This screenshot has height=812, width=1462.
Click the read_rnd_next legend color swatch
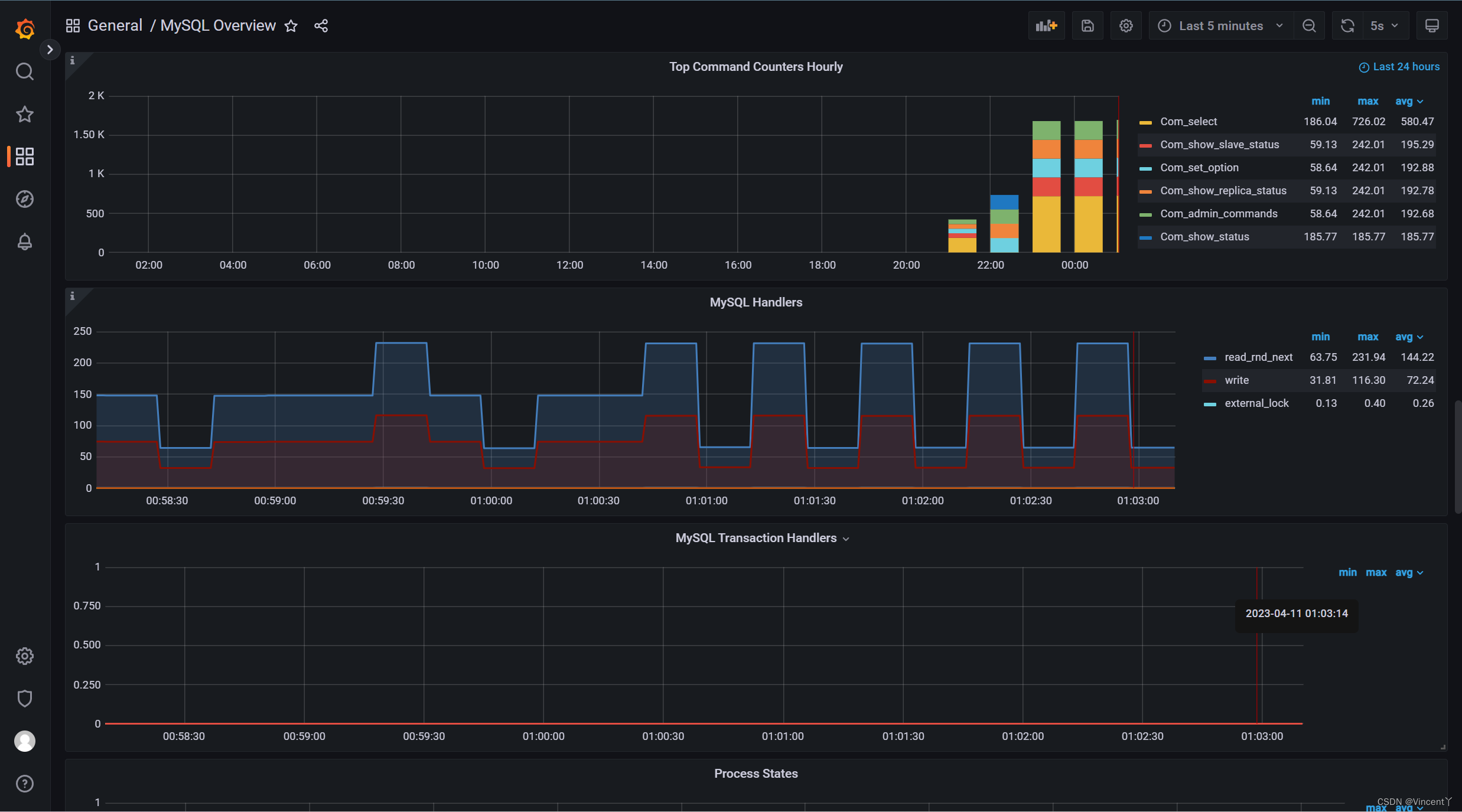(1210, 357)
